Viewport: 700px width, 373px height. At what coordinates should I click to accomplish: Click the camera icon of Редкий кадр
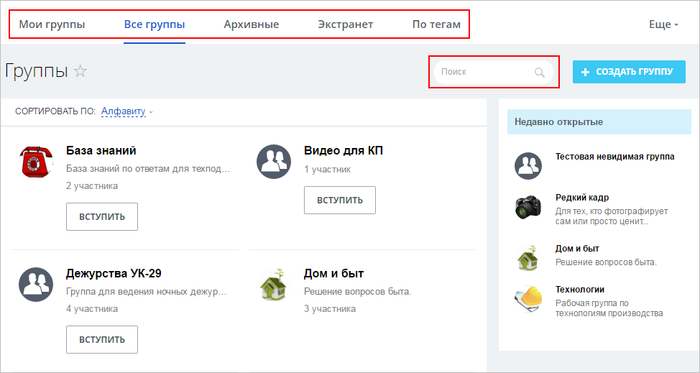(528, 207)
